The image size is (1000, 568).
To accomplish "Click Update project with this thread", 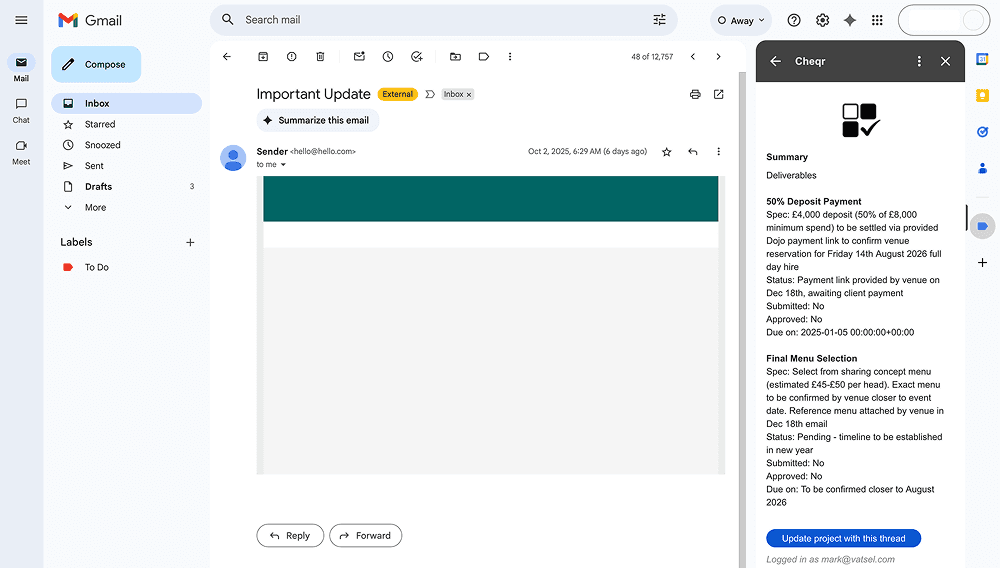I will (843, 538).
